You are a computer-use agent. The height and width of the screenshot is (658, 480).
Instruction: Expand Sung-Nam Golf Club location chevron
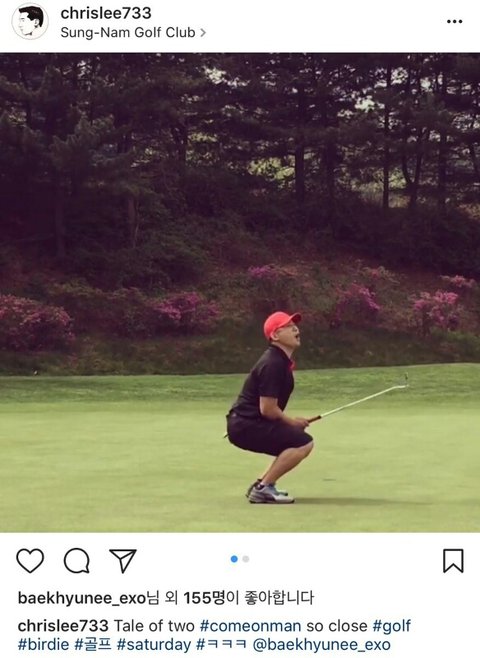(x=203, y=33)
